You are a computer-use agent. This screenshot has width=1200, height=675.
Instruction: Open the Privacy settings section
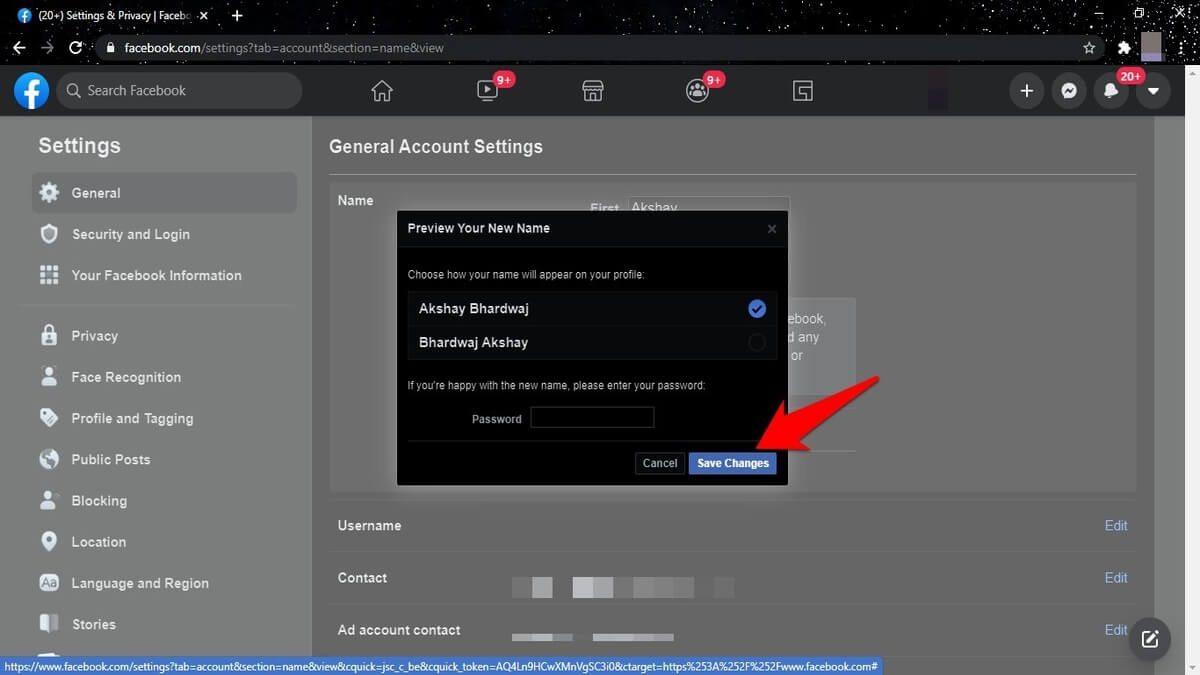tap(94, 336)
